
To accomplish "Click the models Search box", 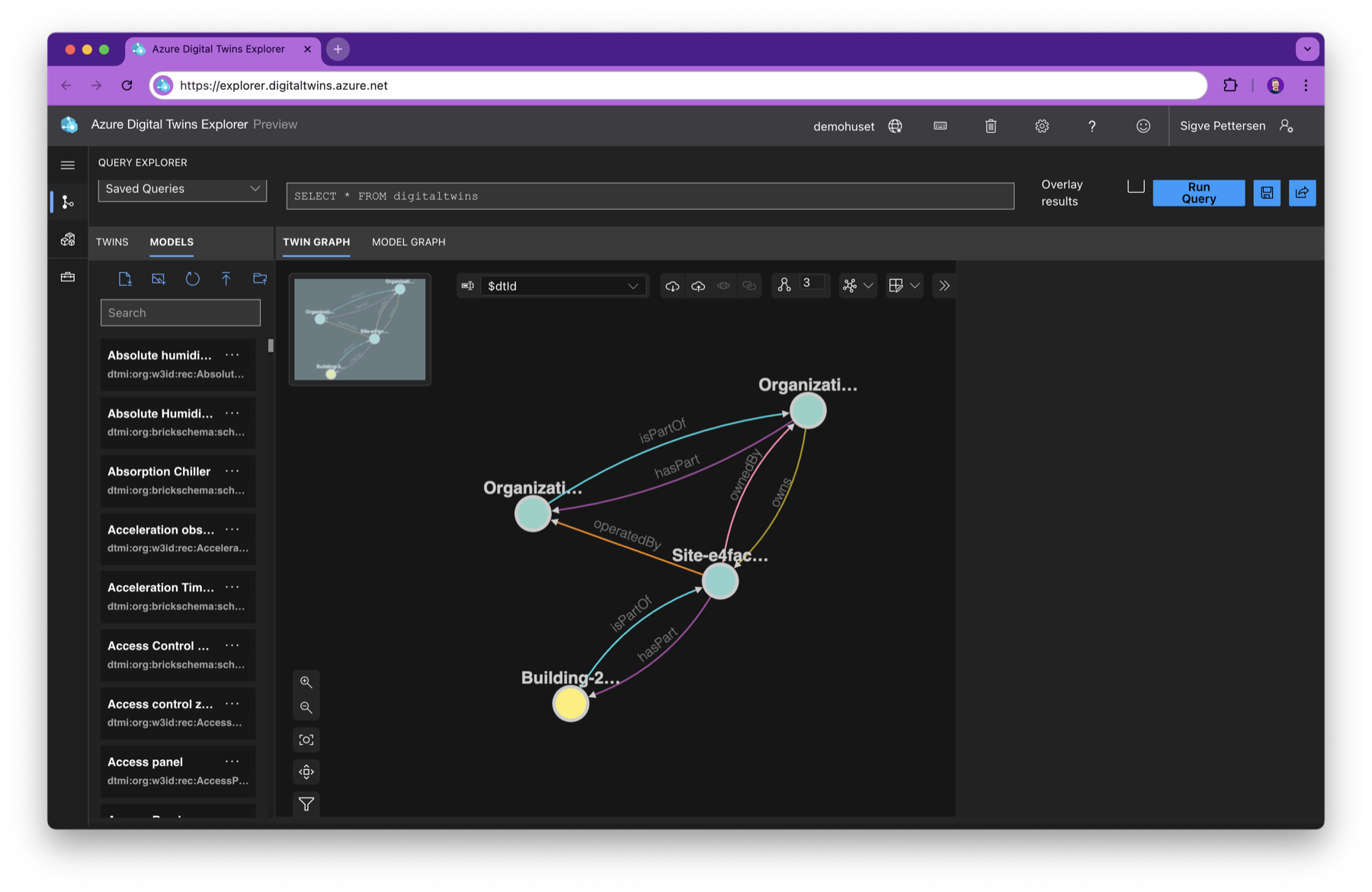I will pos(181,313).
